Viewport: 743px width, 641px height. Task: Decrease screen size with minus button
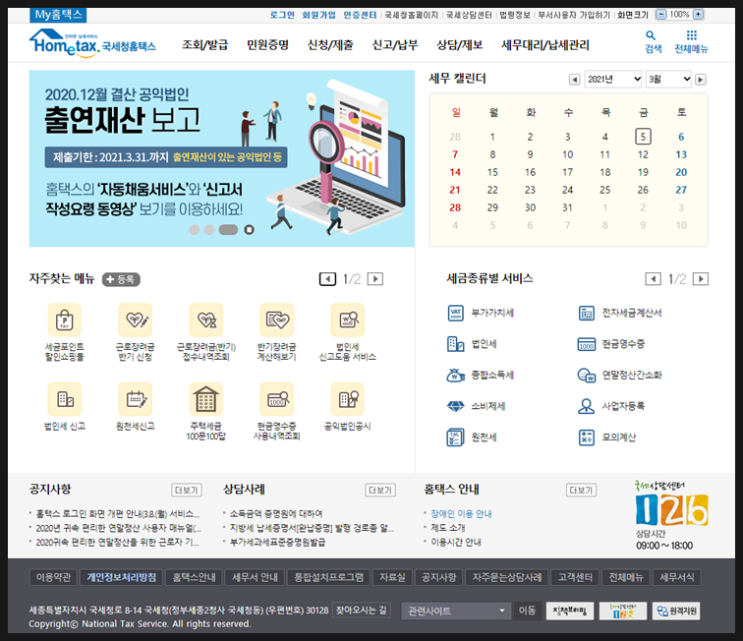[661, 15]
